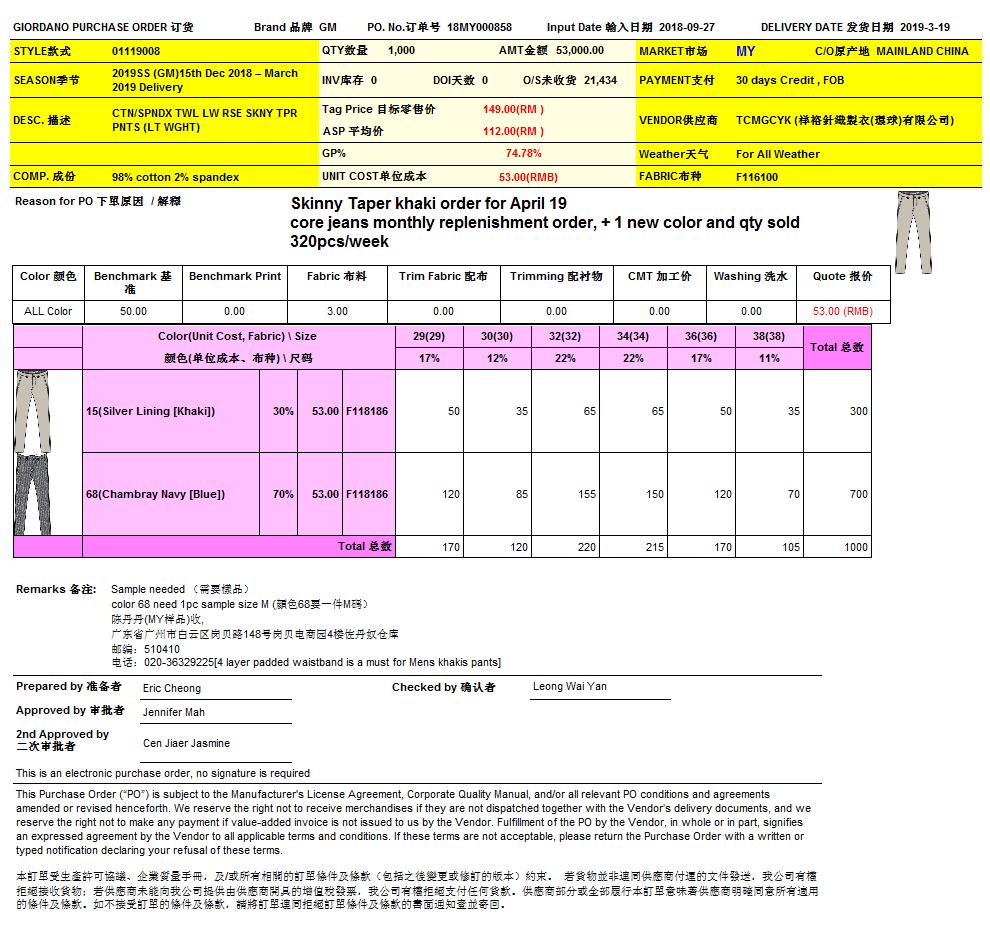
Task: Select the Quote cell 53.00 (RMB)
Action: (842, 311)
